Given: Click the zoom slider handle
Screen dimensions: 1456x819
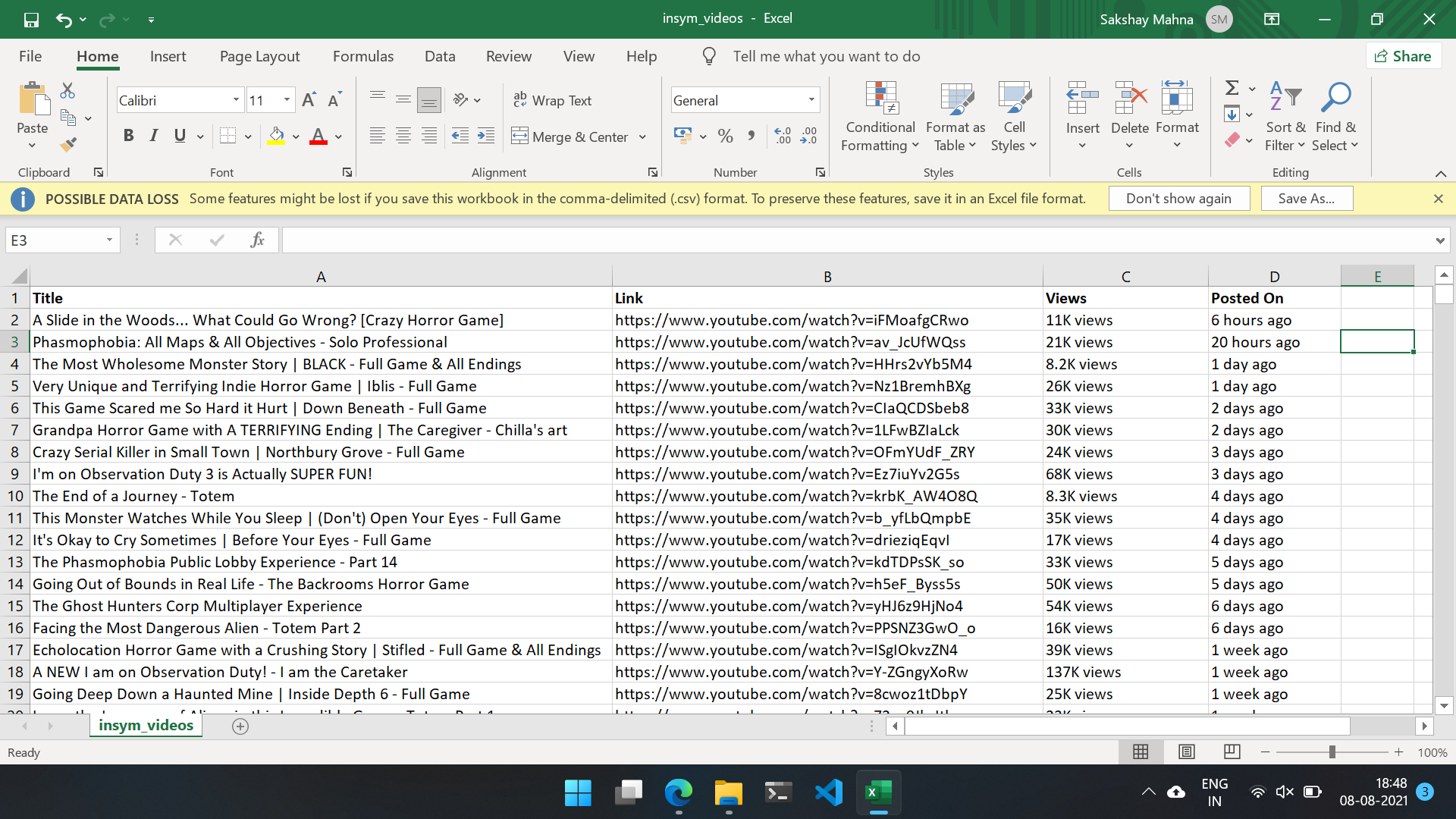Looking at the screenshot, I should pyautogui.click(x=1332, y=752).
